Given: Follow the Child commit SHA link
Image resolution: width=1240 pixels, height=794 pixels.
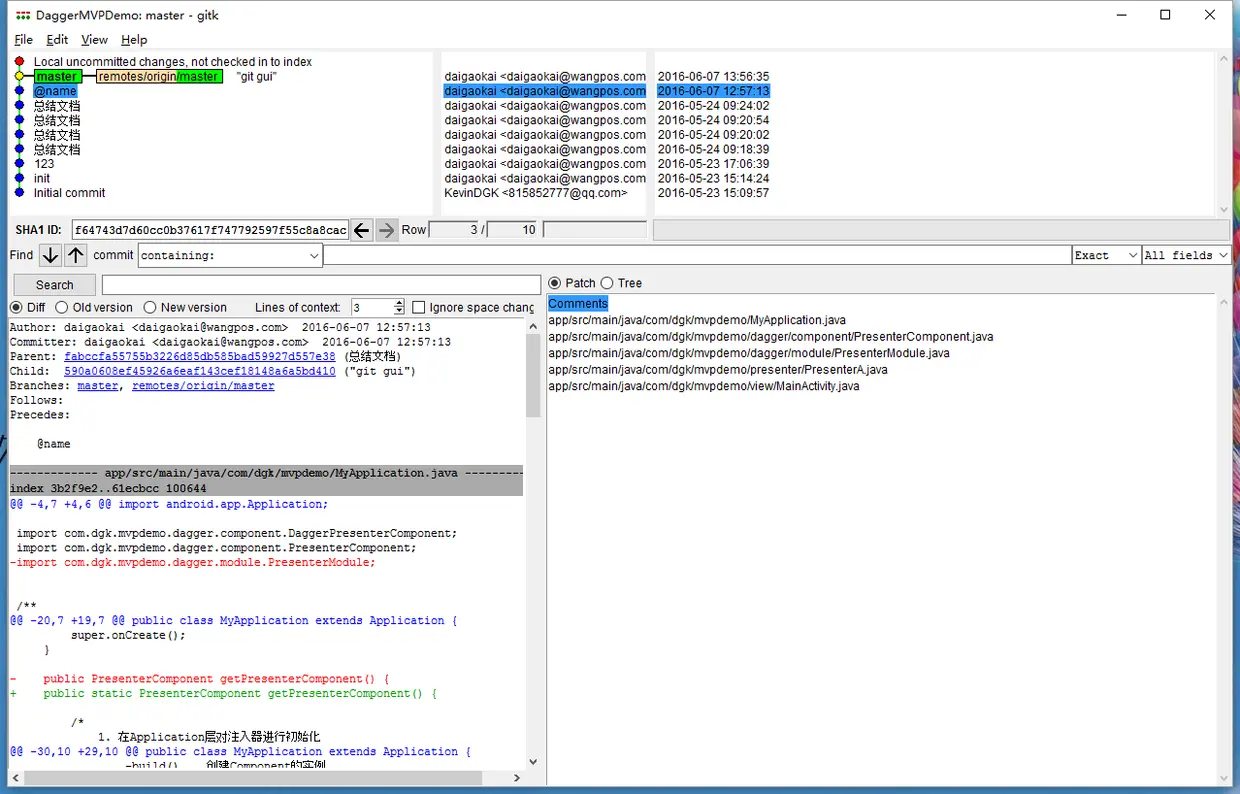Looking at the screenshot, I should [200, 371].
